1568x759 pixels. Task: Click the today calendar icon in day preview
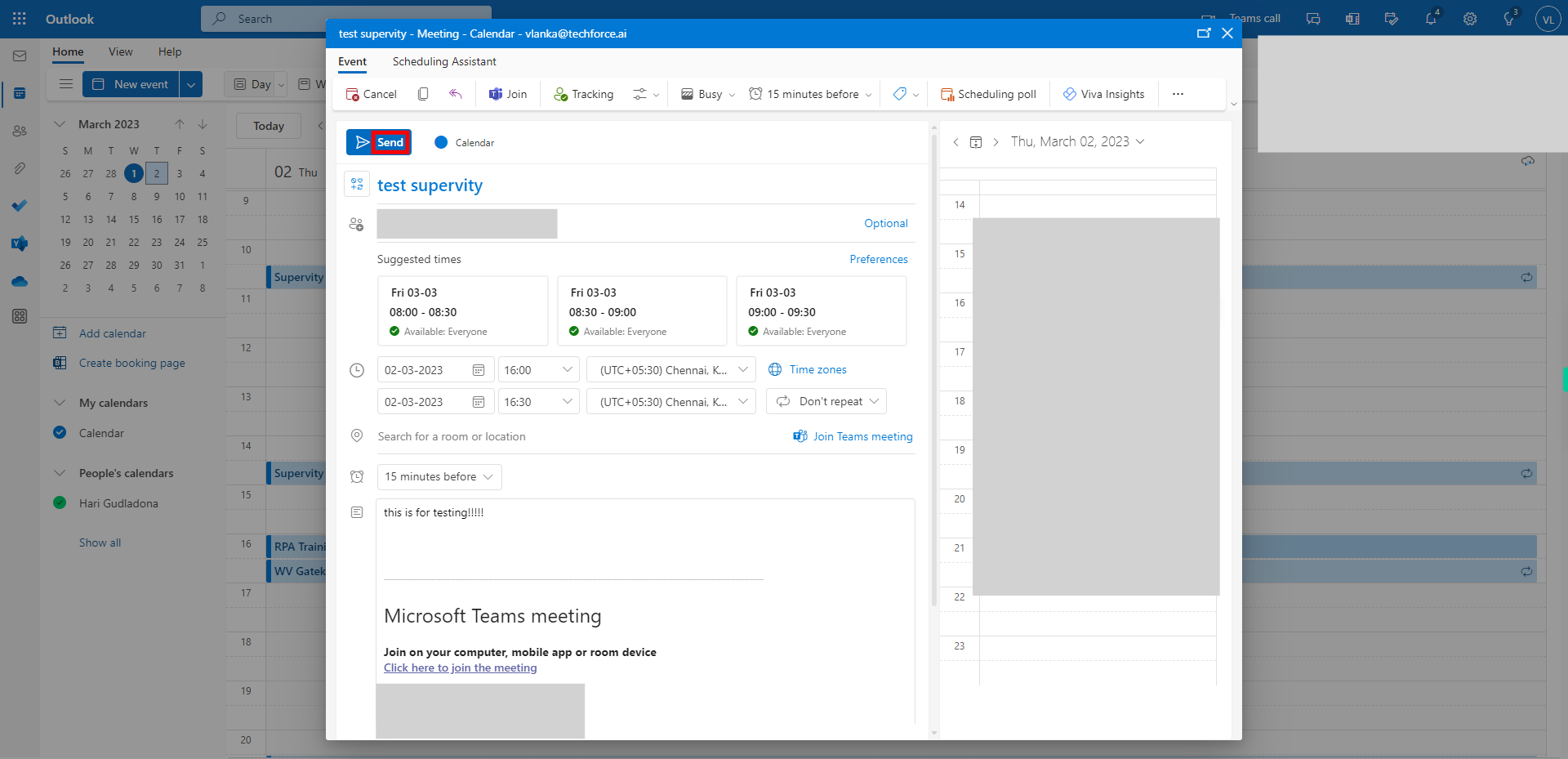976,142
